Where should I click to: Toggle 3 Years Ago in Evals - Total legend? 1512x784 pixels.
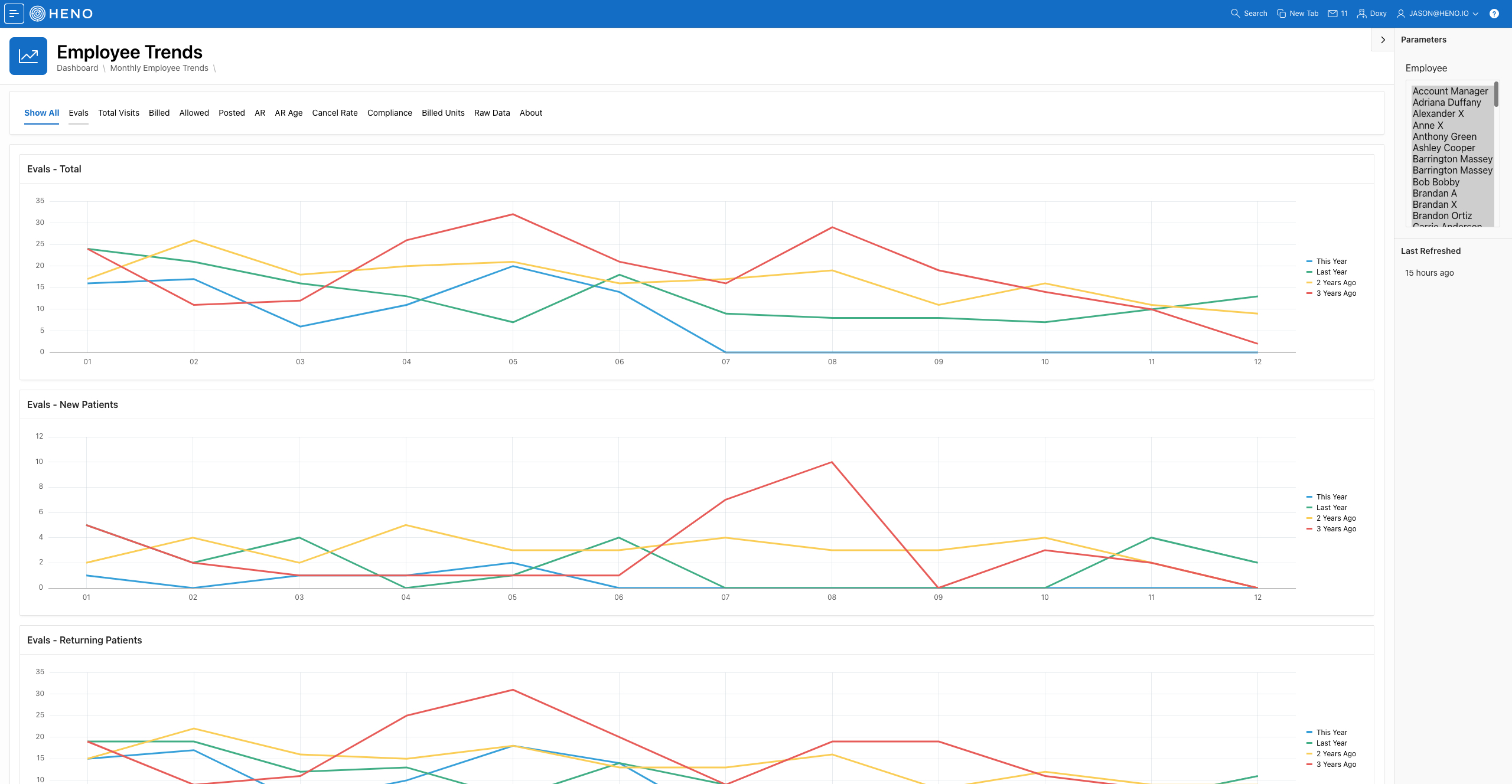1331,293
